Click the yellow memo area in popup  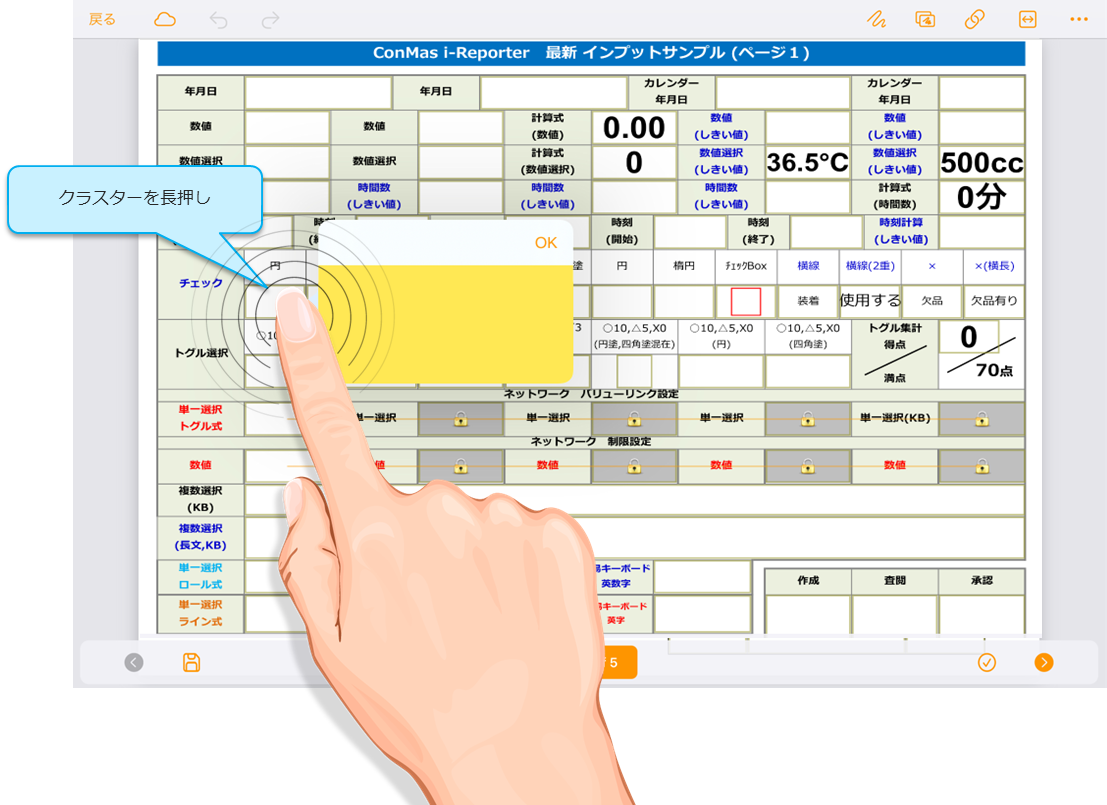(x=445, y=324)
